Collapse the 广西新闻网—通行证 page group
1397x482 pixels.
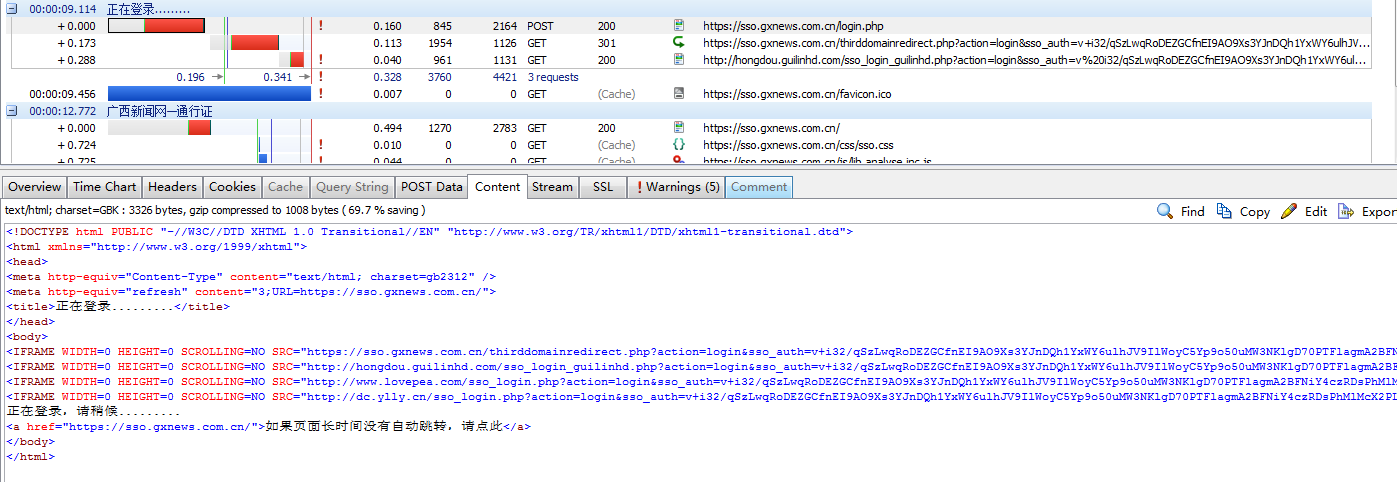coord(12,111)
